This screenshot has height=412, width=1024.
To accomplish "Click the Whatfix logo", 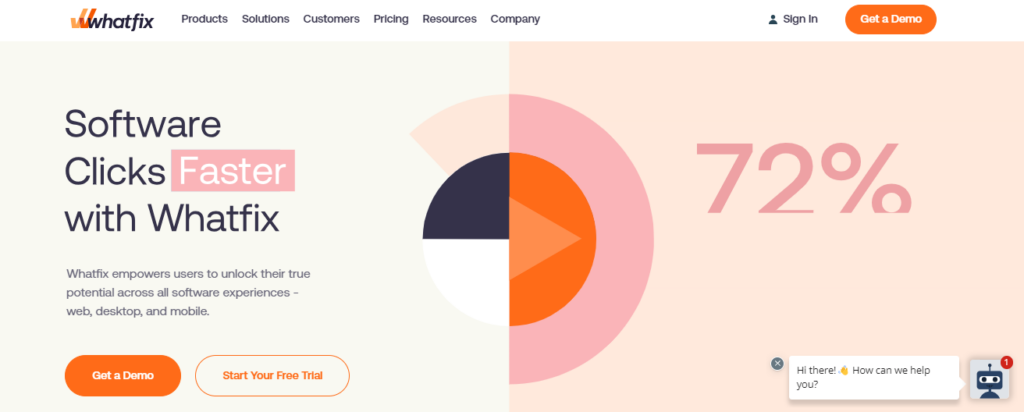I will pos(111,19).
